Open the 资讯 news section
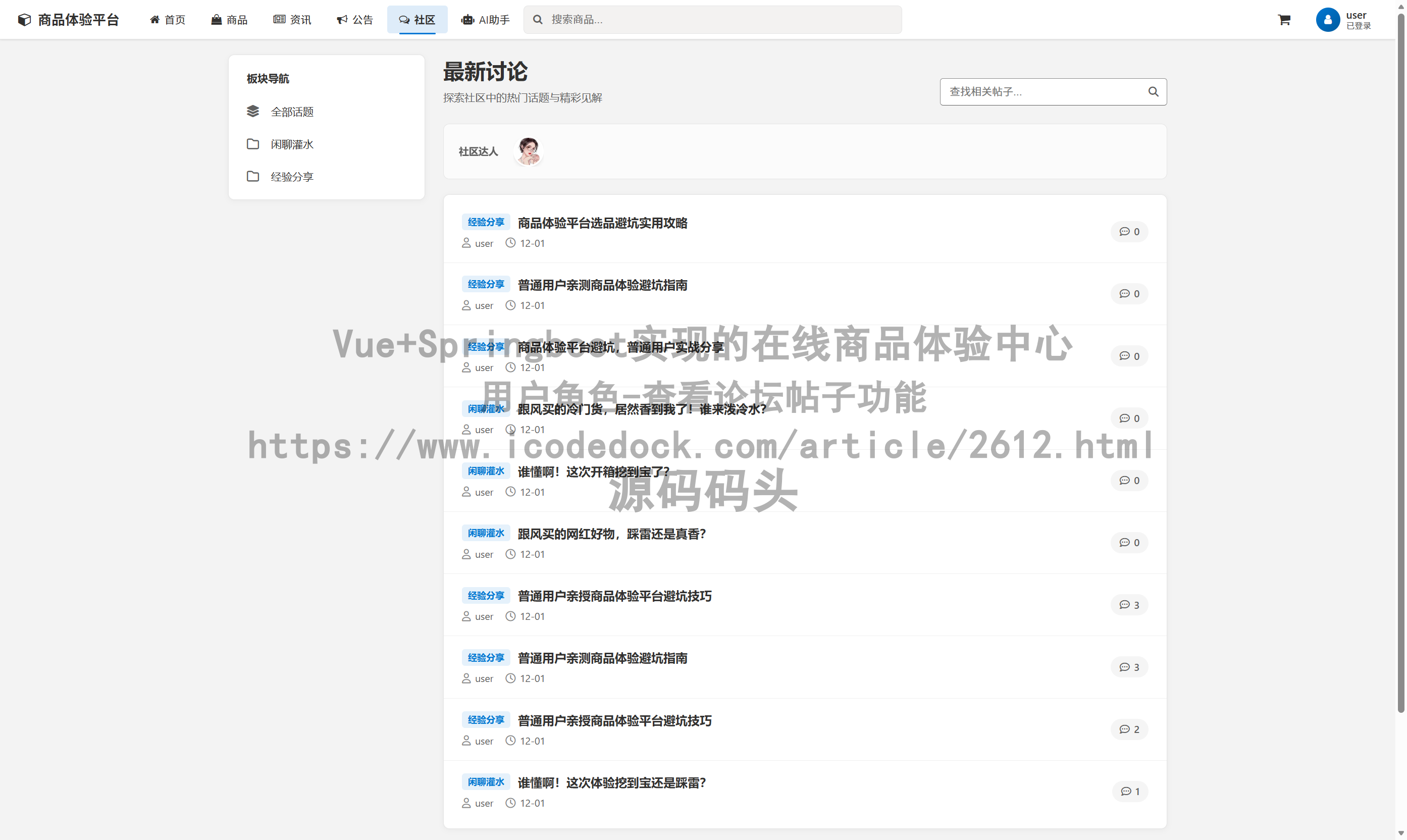This screenshot has height=840, width=1407. pyautogui.click(x=292, y=20)
